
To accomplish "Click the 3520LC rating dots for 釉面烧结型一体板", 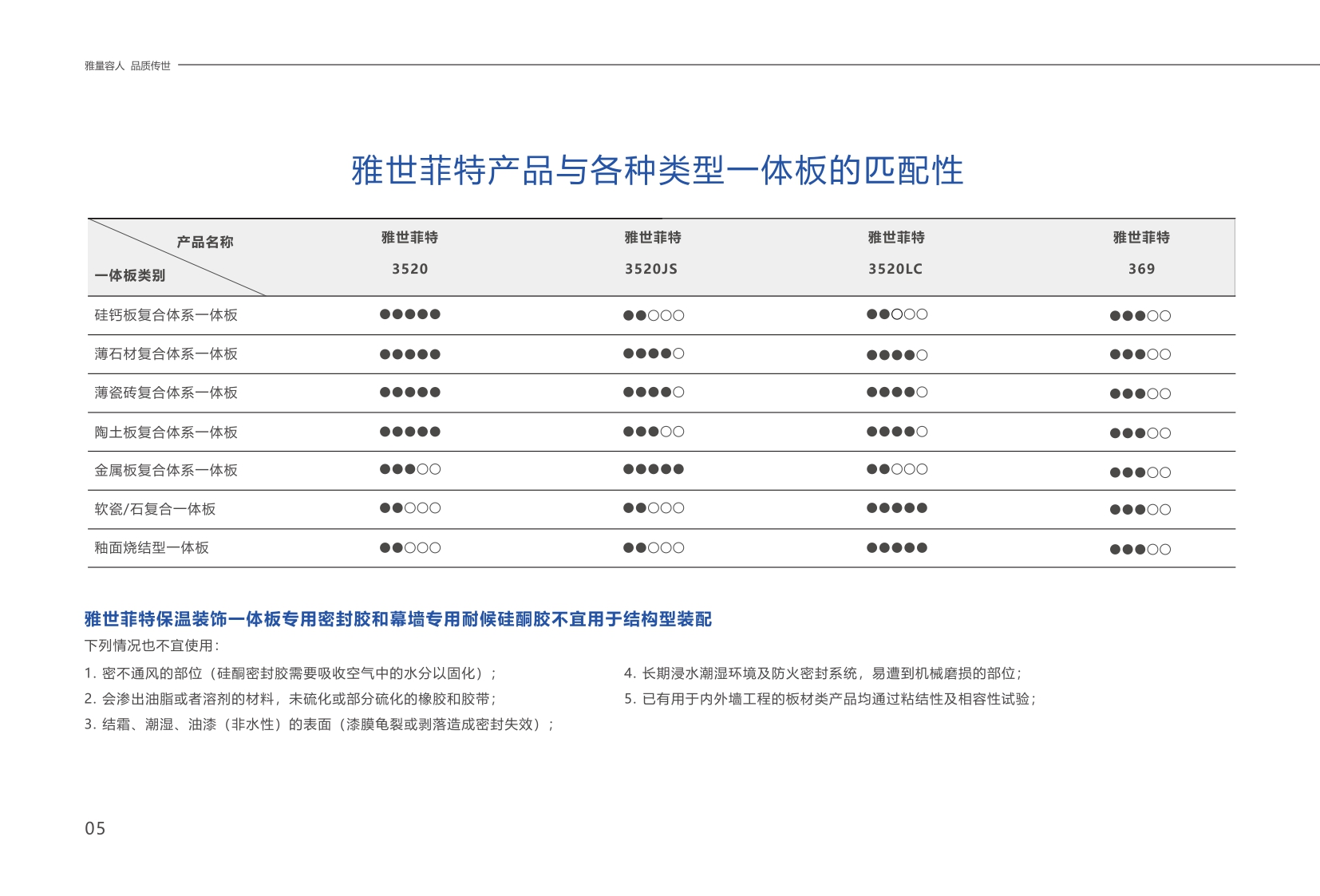I will 897,548.
